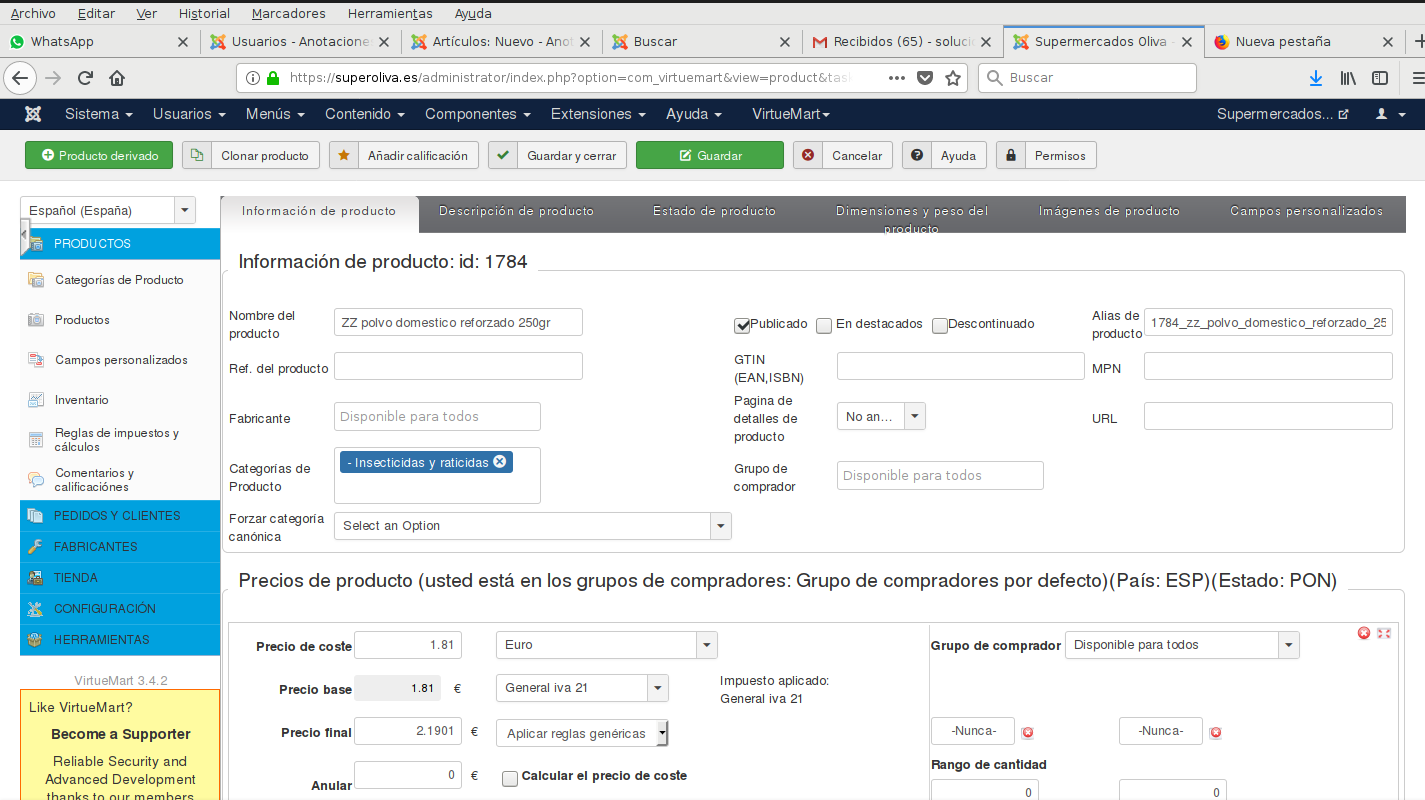This screenshot has height=800, width=1425.
Task: Enable the En destacados checkbox
Action: click(824, 325)
